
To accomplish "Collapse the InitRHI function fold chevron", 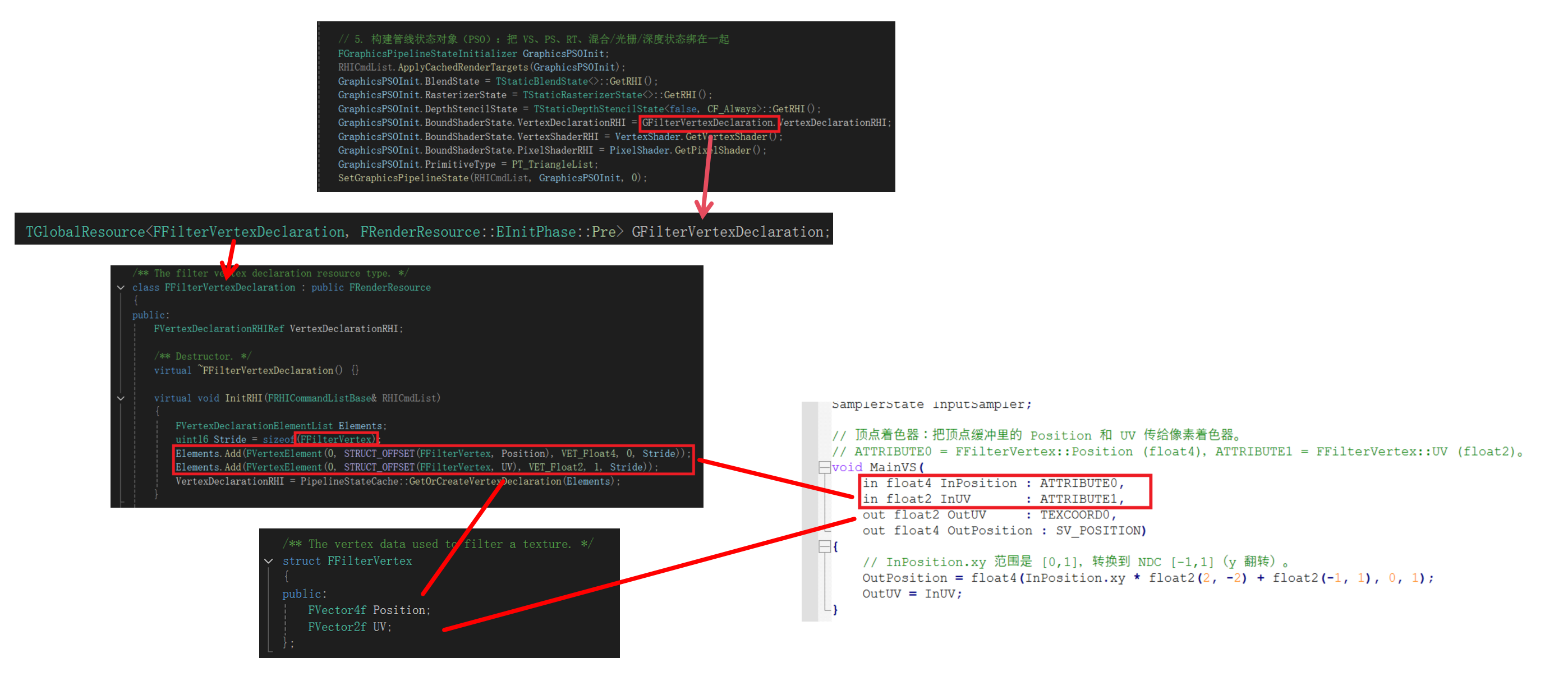I will pyautogui.click(x=121, y=398).
